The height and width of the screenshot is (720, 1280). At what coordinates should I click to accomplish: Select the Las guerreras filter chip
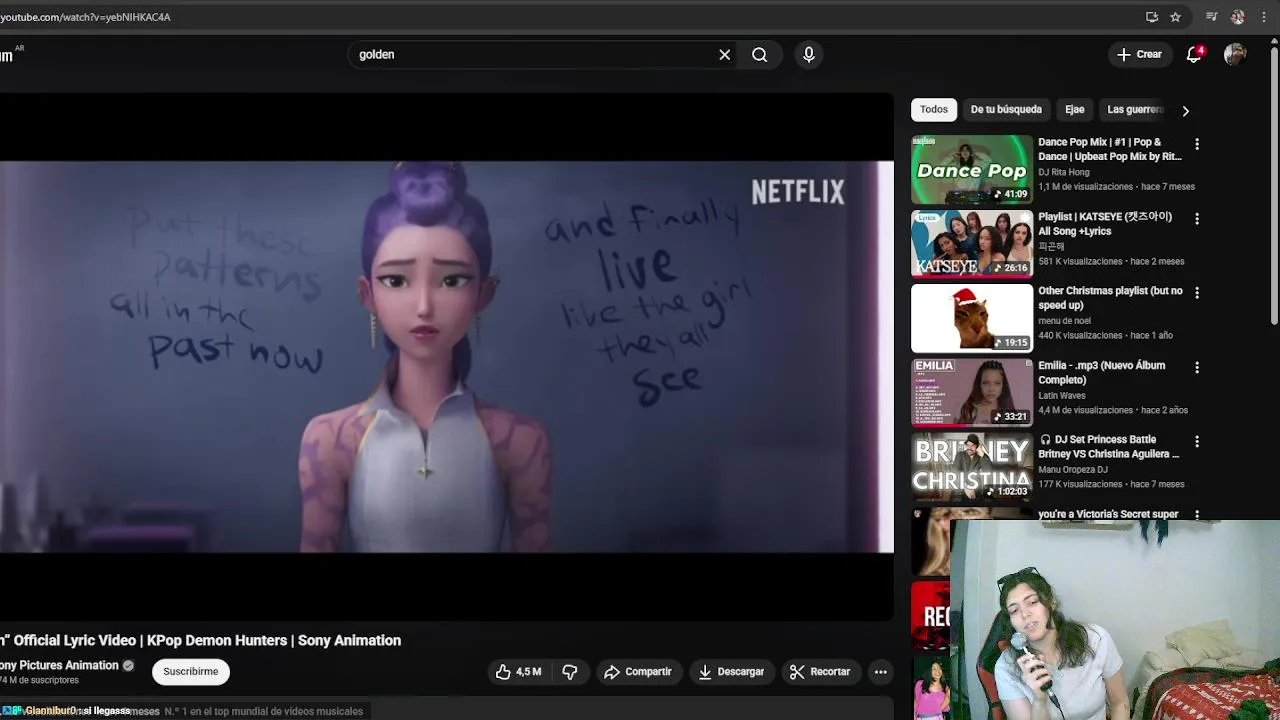pos(1135,109)
